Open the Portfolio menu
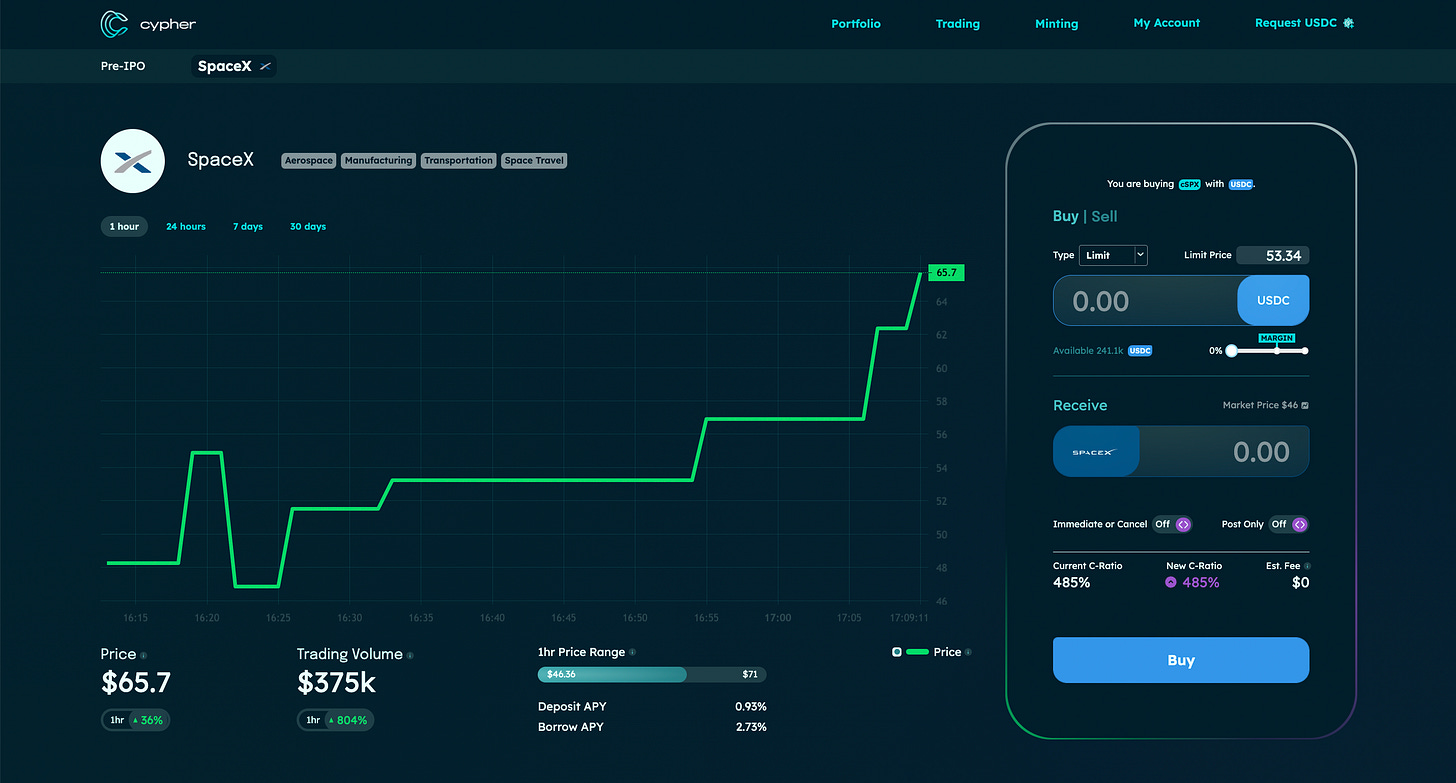This screenshot has height=783, width=1456. pyautogui.click(x=856, y=23)
